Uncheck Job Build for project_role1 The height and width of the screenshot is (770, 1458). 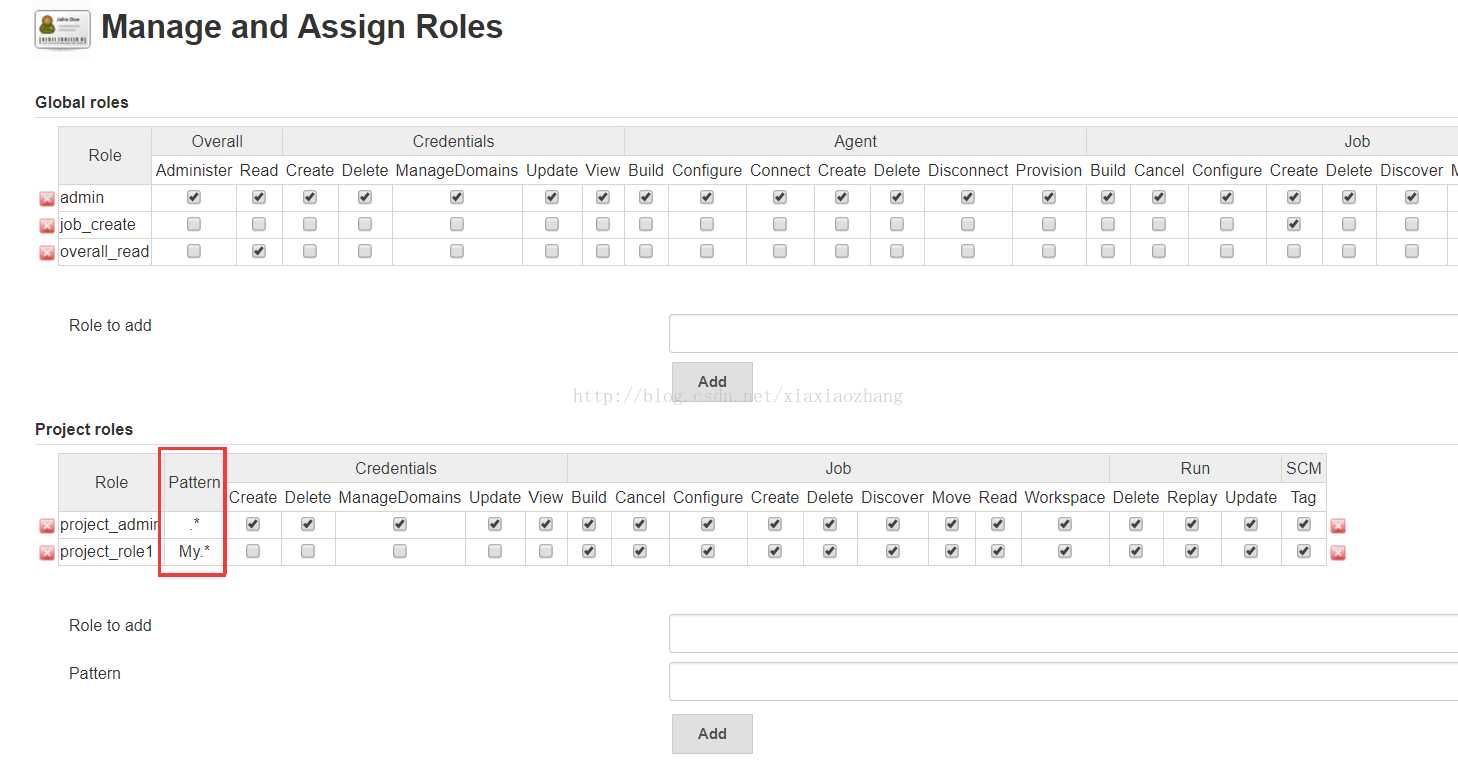coord(589,551)
